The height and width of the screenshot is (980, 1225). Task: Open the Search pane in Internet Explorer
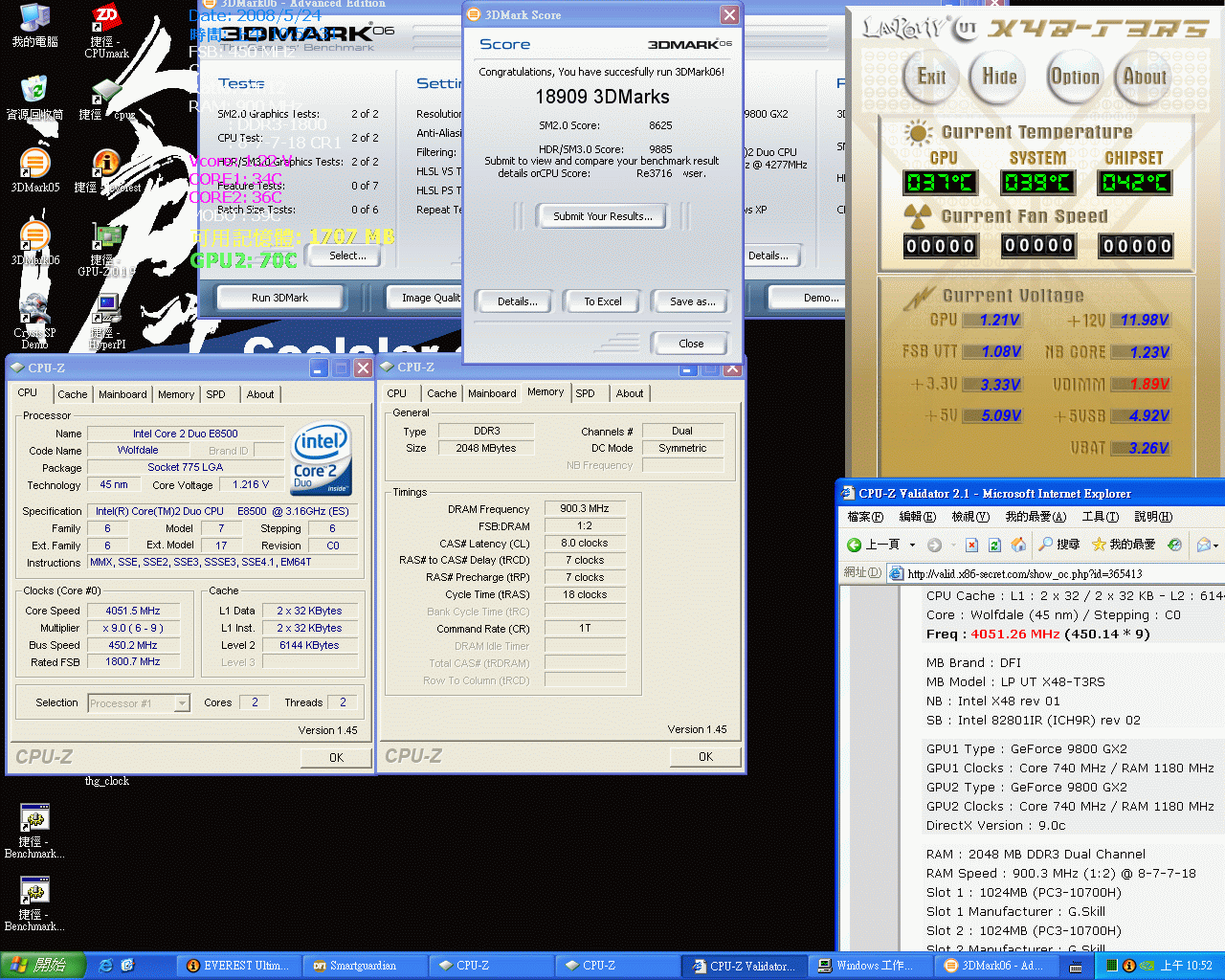1058,545
